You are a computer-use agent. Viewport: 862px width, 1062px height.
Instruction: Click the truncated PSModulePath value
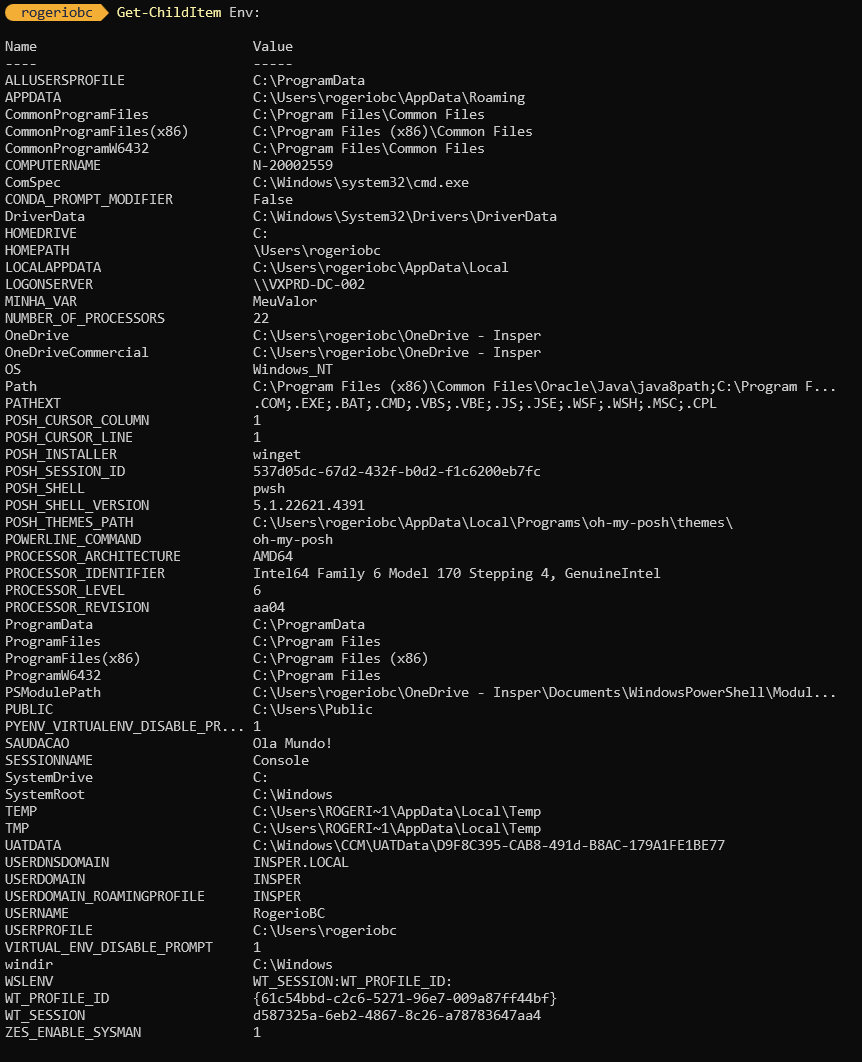point(544,693)
